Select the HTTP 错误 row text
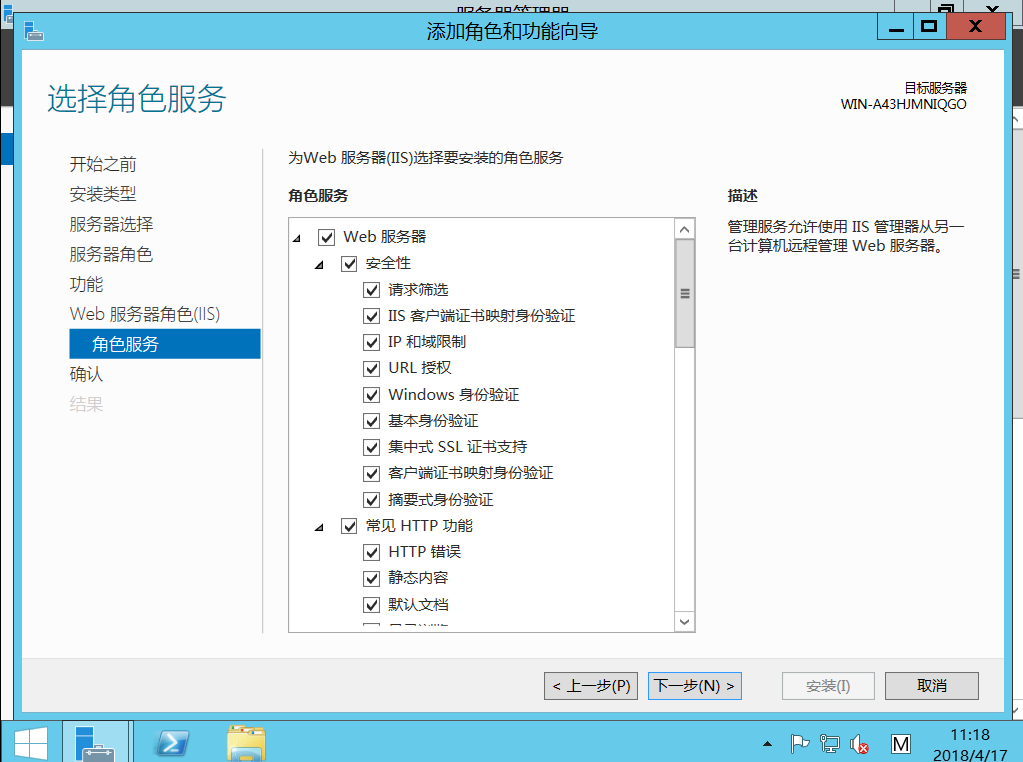Screen dimensions: 1023x762 (424, 552)
